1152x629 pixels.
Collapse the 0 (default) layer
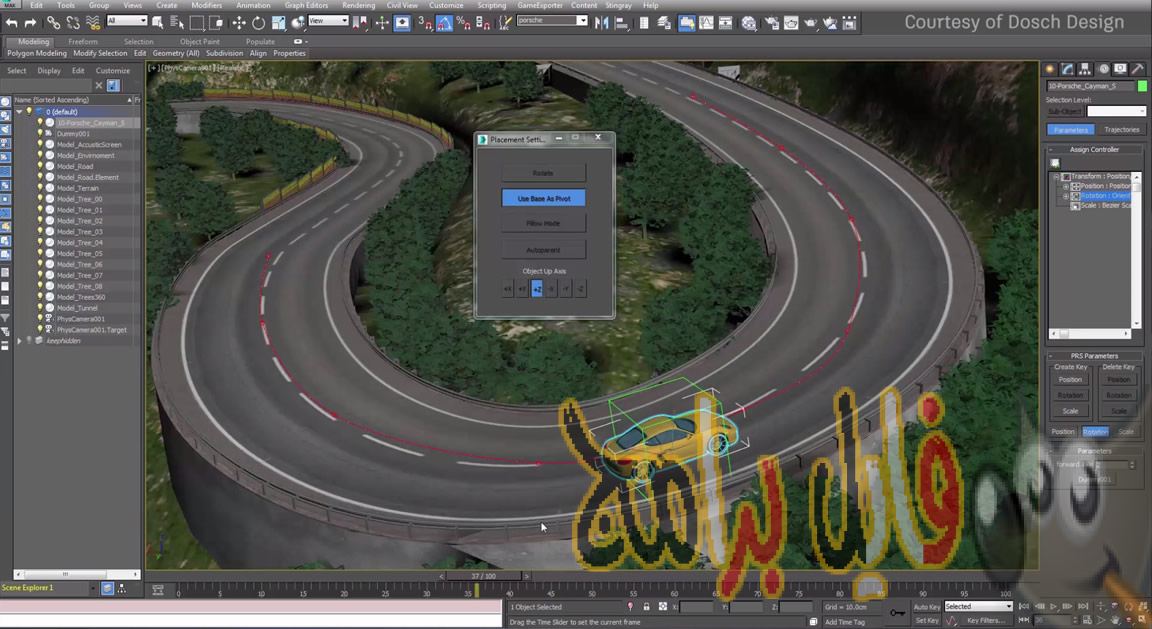click(x=20, y=112)
